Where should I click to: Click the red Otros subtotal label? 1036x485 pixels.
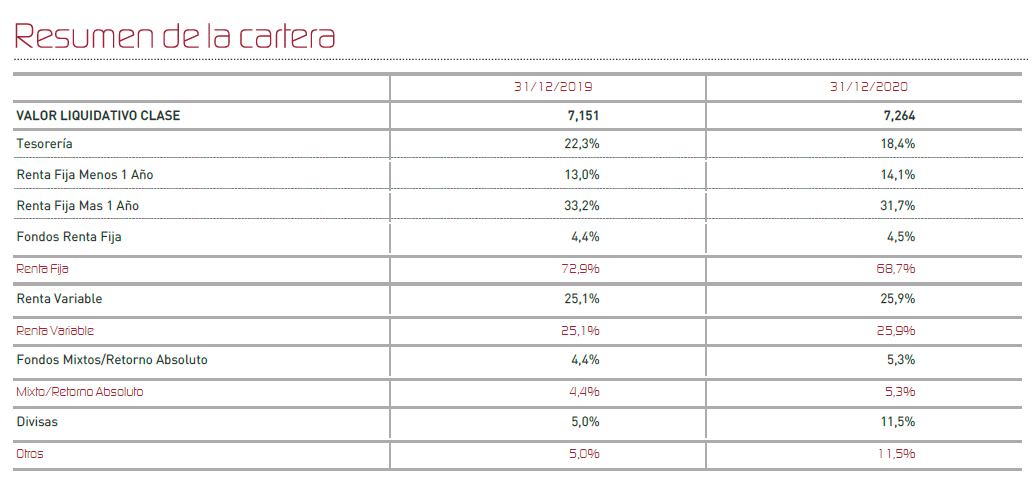(x=30, y=454)
